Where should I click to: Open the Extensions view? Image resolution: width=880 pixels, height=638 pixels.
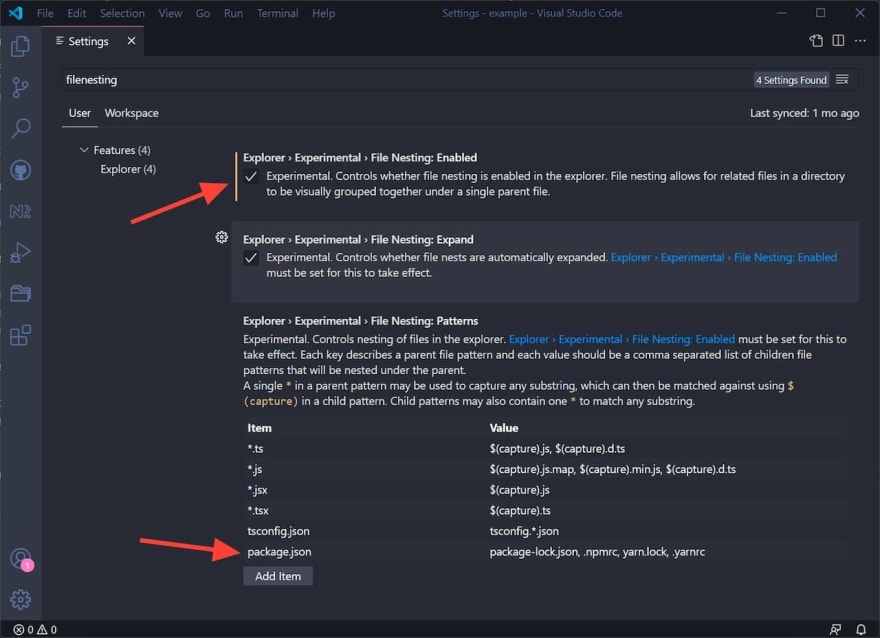[20, 335]
